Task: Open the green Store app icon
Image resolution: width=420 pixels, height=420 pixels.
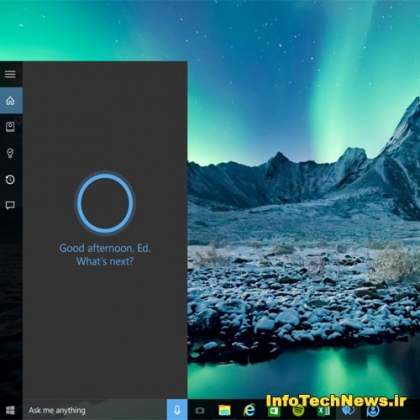Action: pos(274,411)
